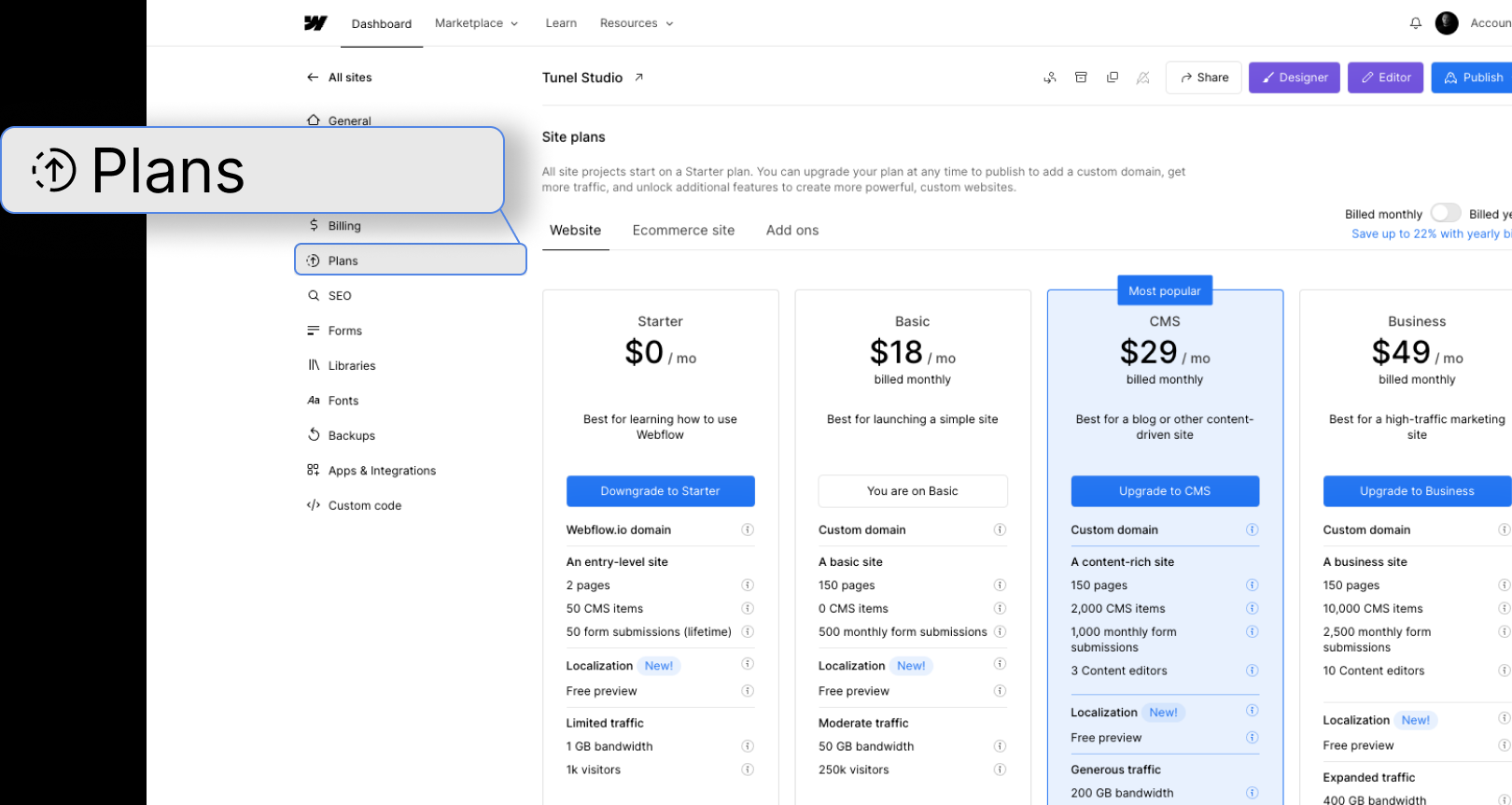Screen dimensions: 1512x805
Task: Click info icon beside 2,000 CMS items
Action: [1252, 609]
